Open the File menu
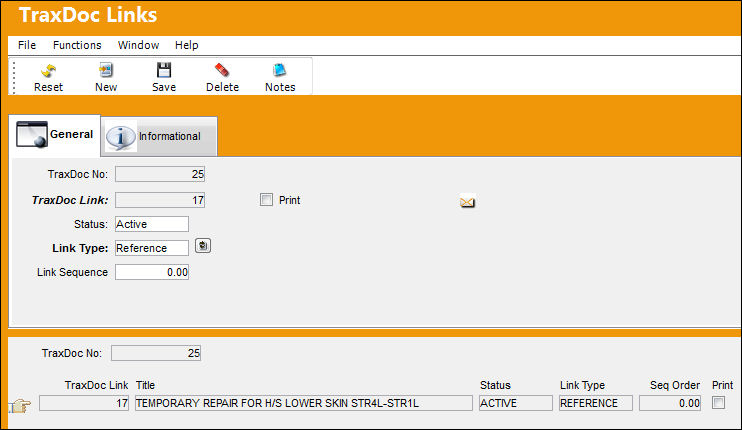 27,45
